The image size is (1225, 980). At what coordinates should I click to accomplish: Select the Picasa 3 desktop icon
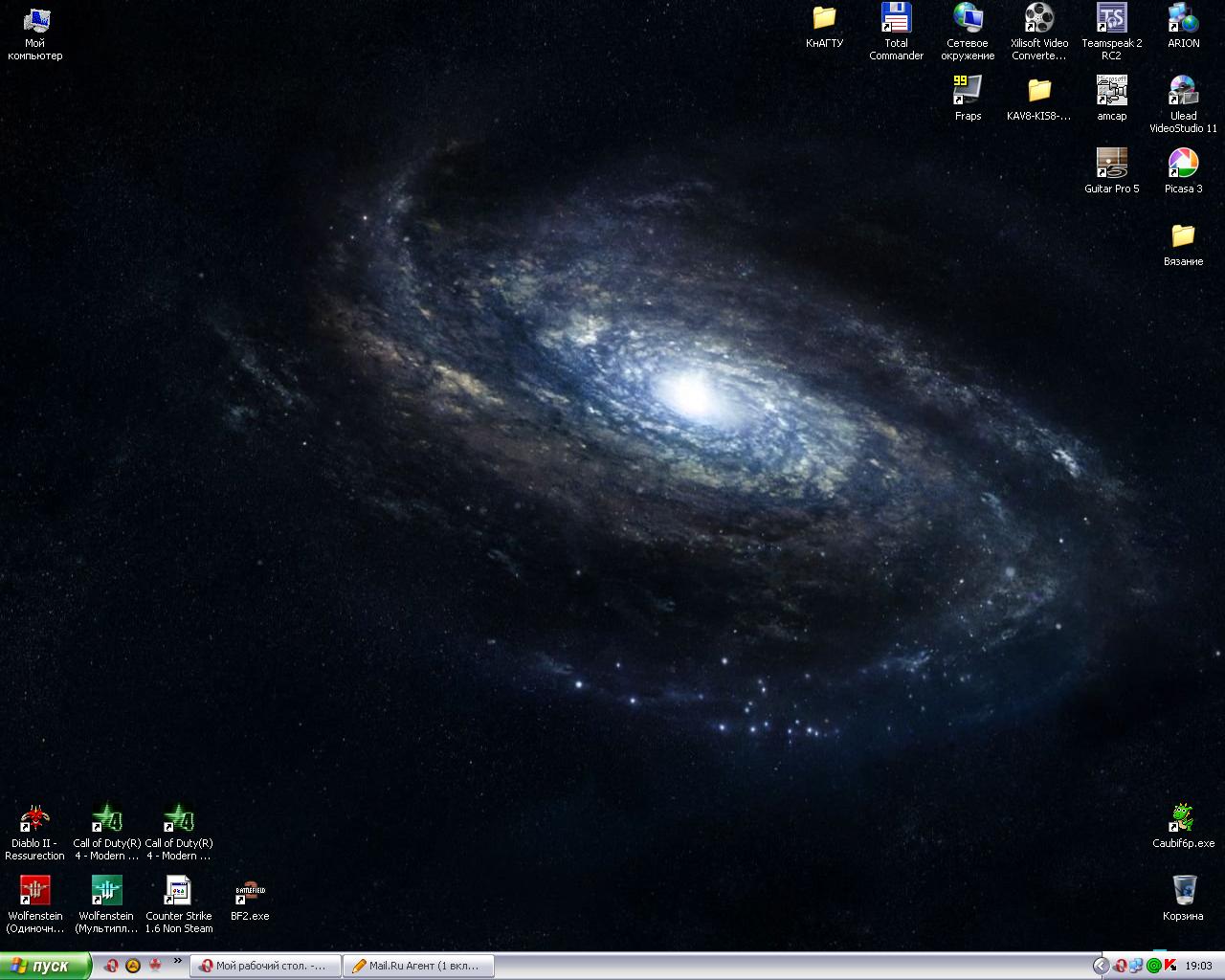(x=1183, y=164)
